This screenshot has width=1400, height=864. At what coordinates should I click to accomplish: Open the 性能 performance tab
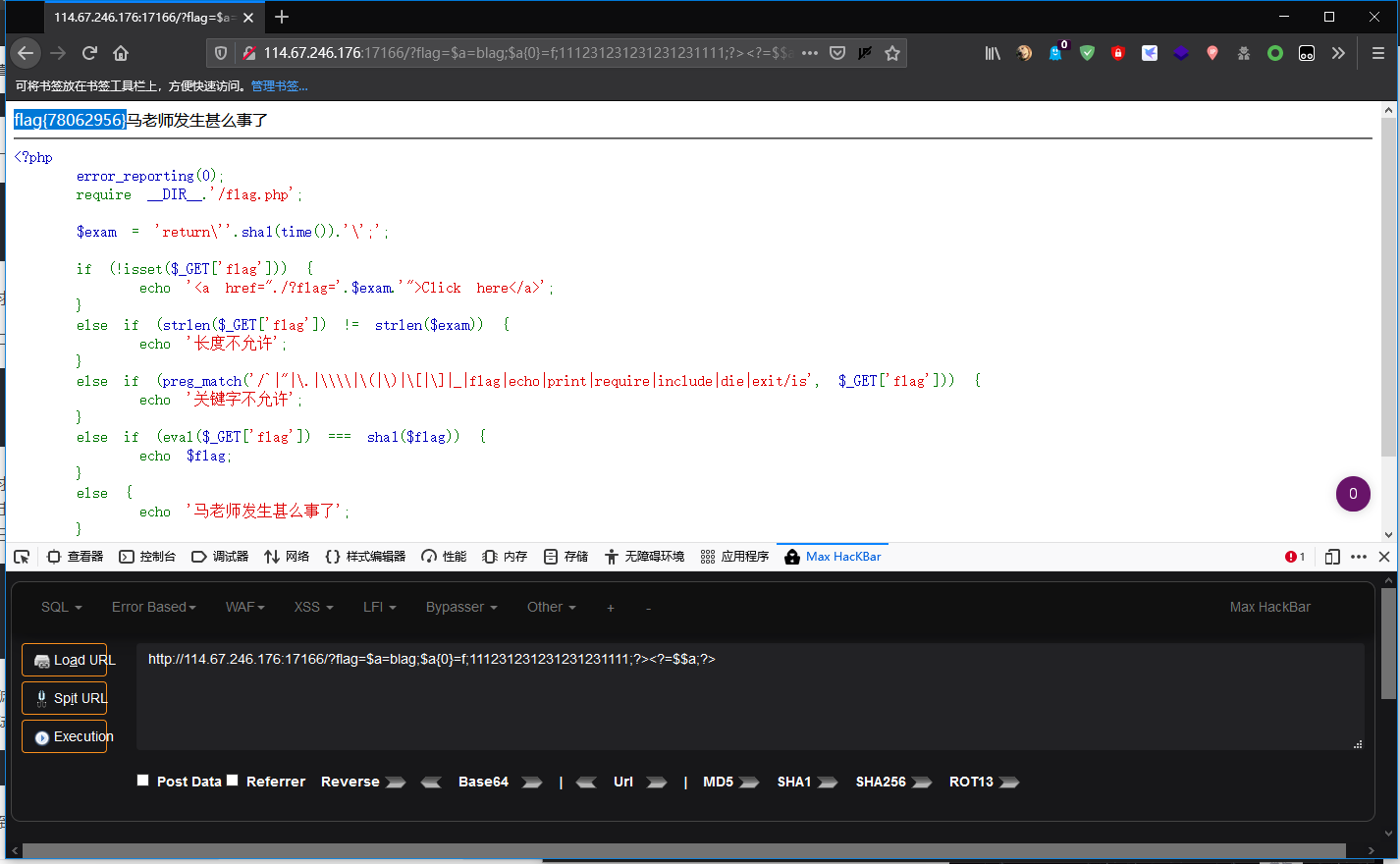pyautogui.click(x=444, y=557)
